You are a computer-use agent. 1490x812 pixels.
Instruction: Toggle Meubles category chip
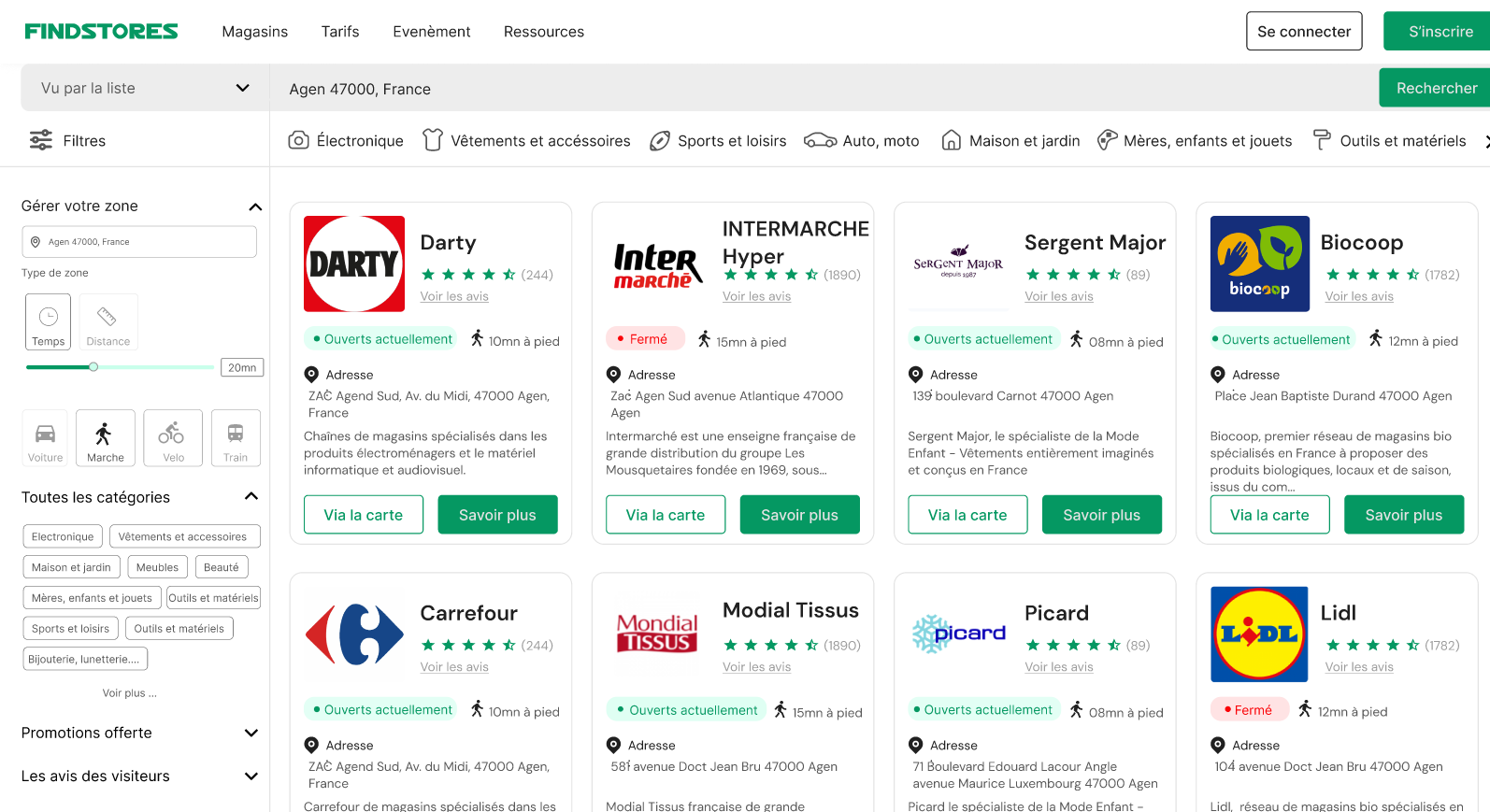[x=157, y=567]
